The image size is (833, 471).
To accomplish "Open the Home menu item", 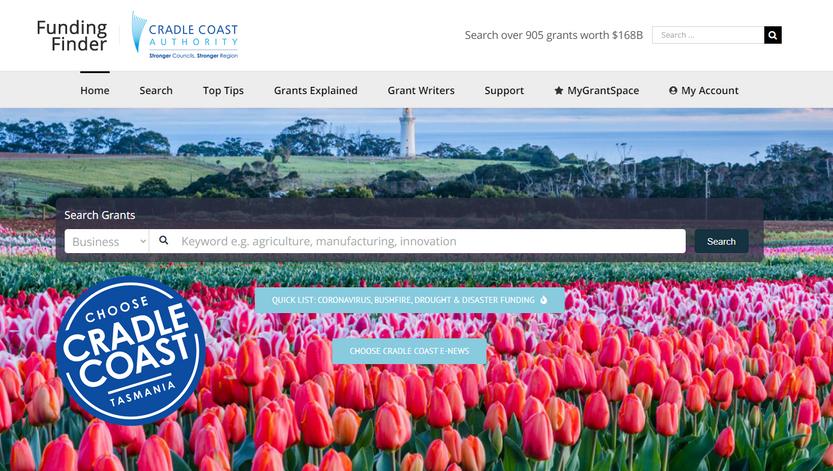I will pos(95,90).
